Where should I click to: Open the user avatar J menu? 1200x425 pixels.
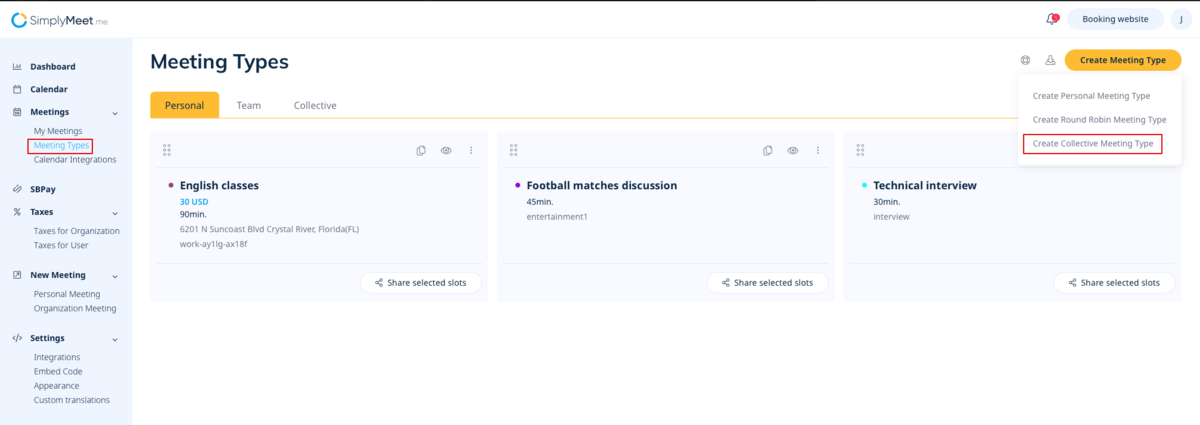click(x=1180, y=19)
